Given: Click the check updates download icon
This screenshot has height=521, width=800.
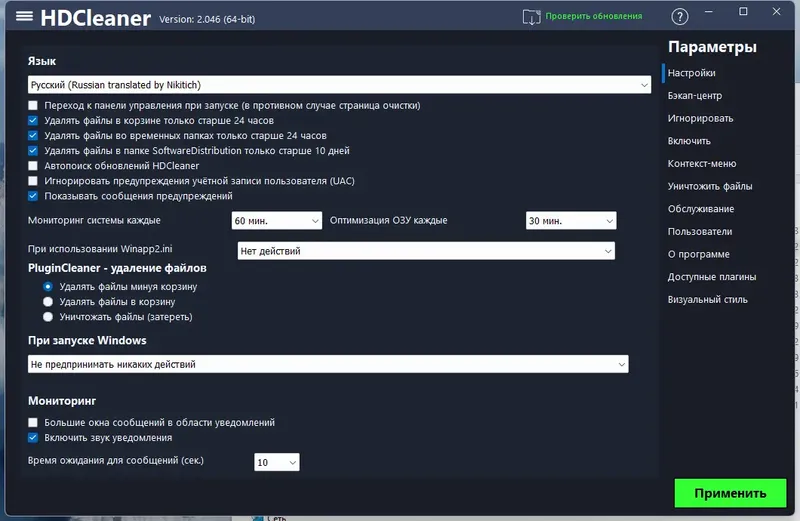Looking at the screenshot, I should 531,17.
